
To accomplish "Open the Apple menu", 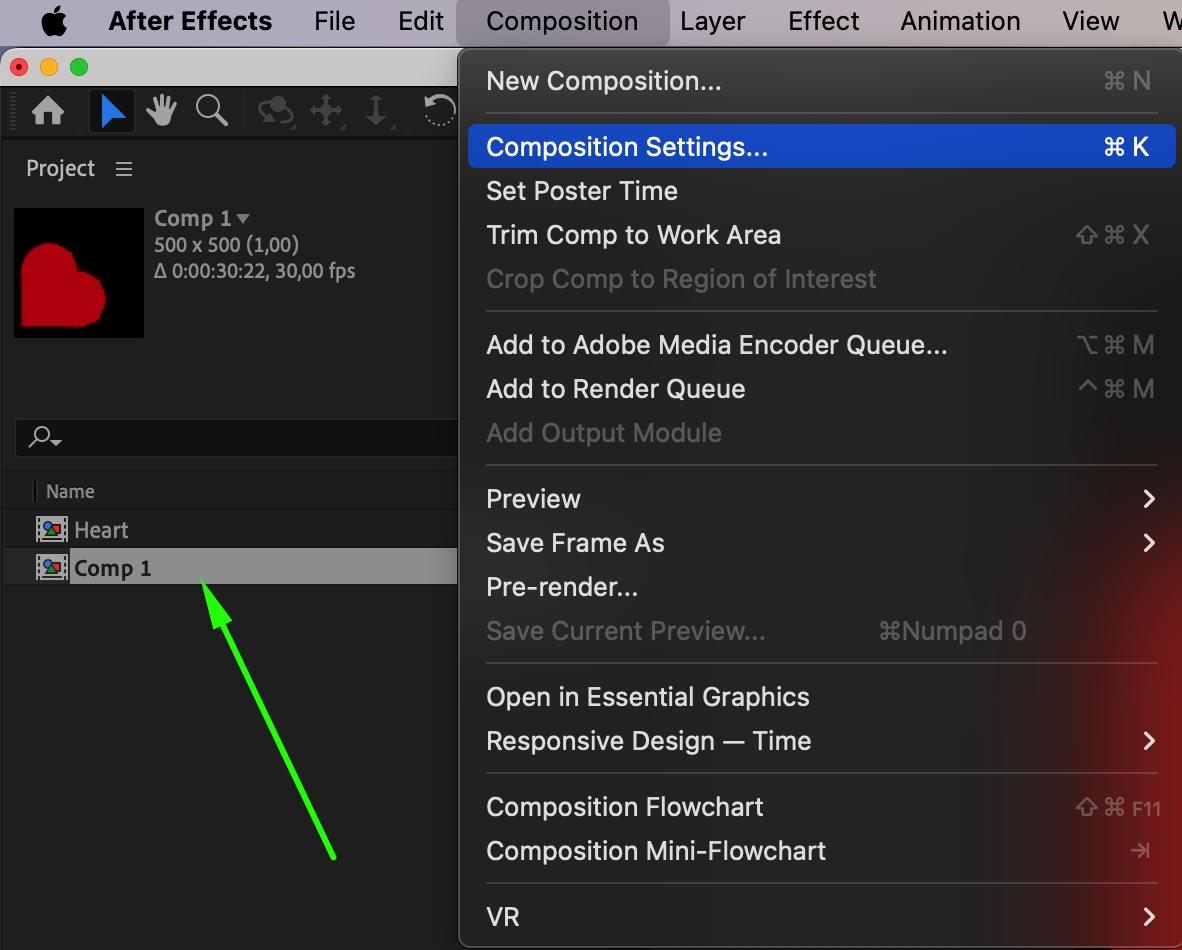I will [x=54, y=21].
